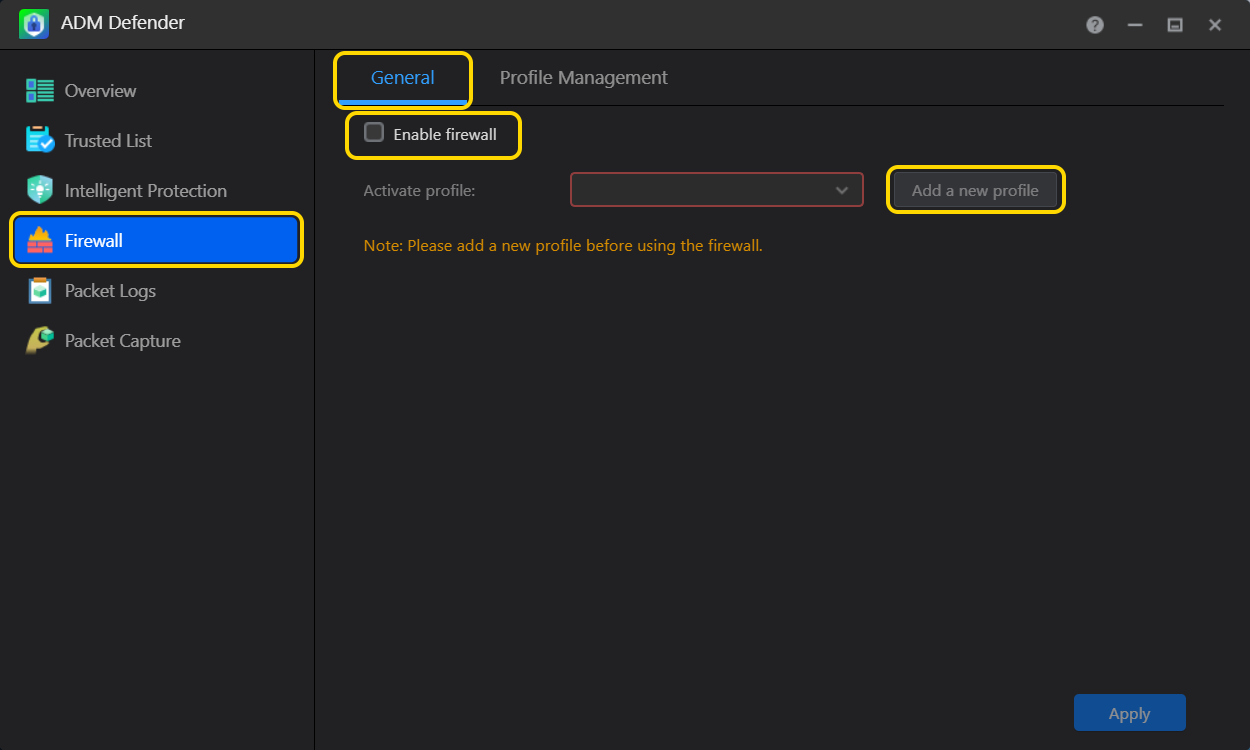Click the Apply button
The width and height of the screenshot is (1250, 750).
pyautogui.click(x=1129, y=713)
